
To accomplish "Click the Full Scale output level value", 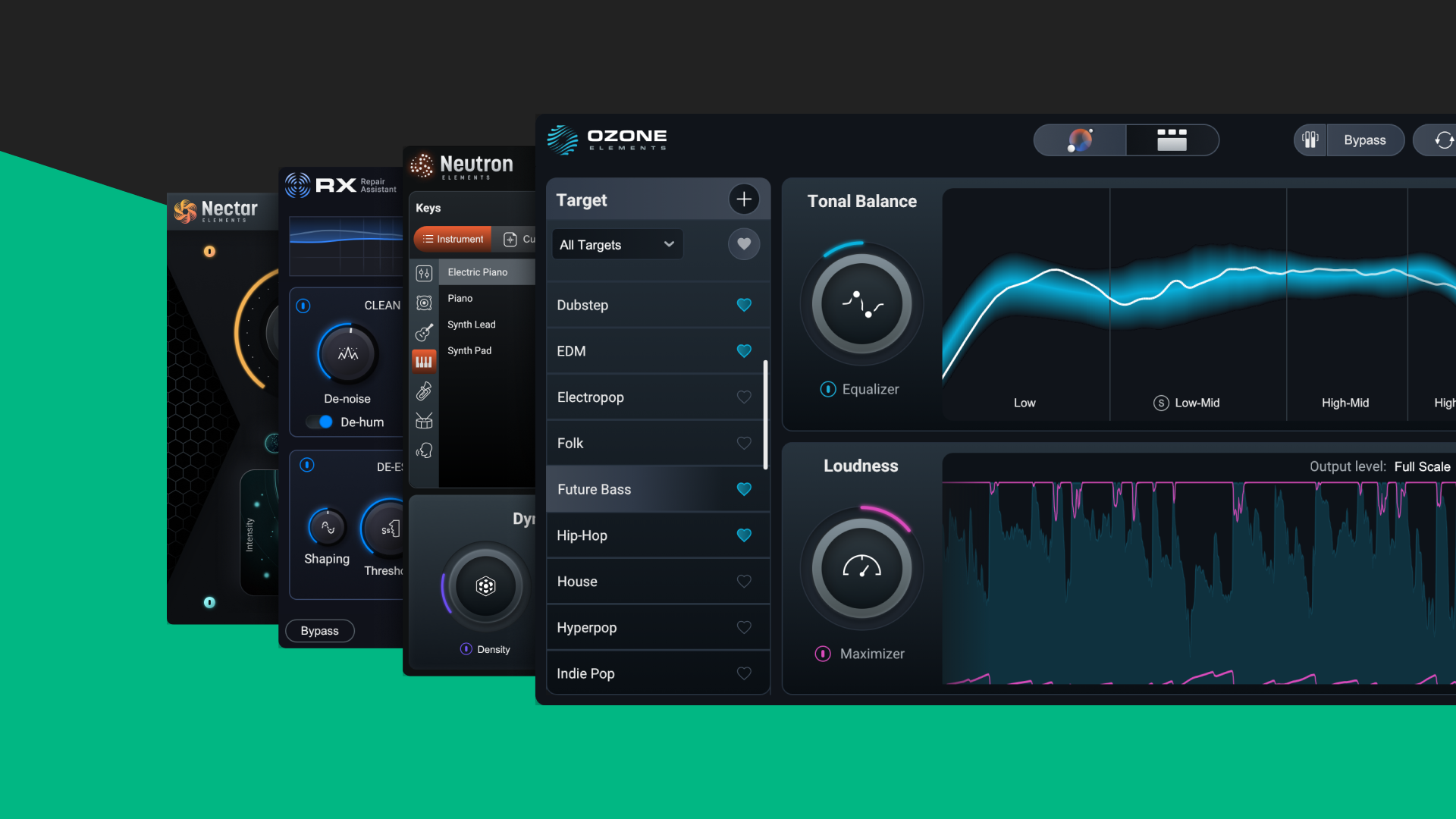I will coord(1422,466).
